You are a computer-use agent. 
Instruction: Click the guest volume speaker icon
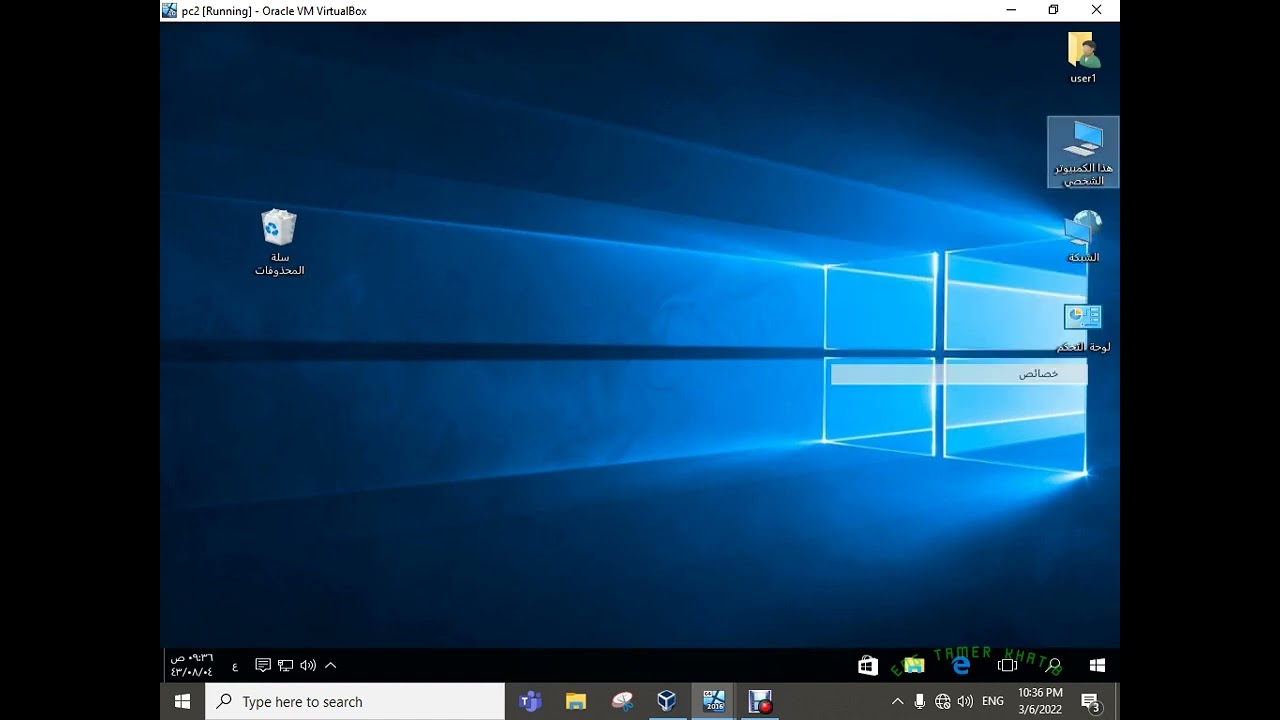[x=308, y=665]
